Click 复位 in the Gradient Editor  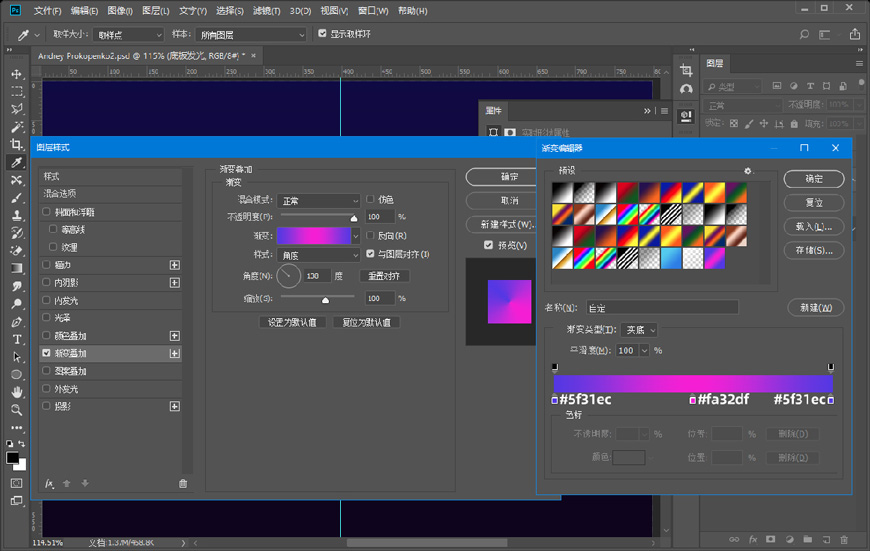click(814, 203)
